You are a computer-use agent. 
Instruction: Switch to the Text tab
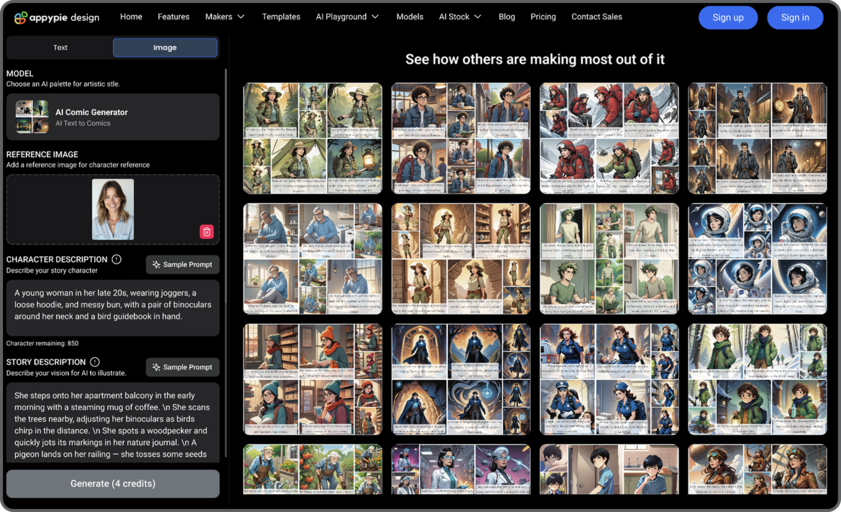[60, 47]
